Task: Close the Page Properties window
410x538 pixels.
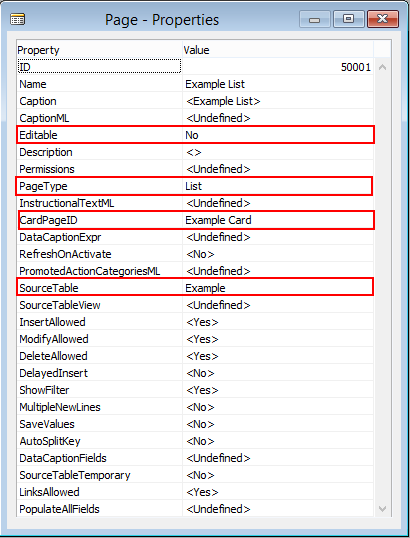Action: point(383,19)
